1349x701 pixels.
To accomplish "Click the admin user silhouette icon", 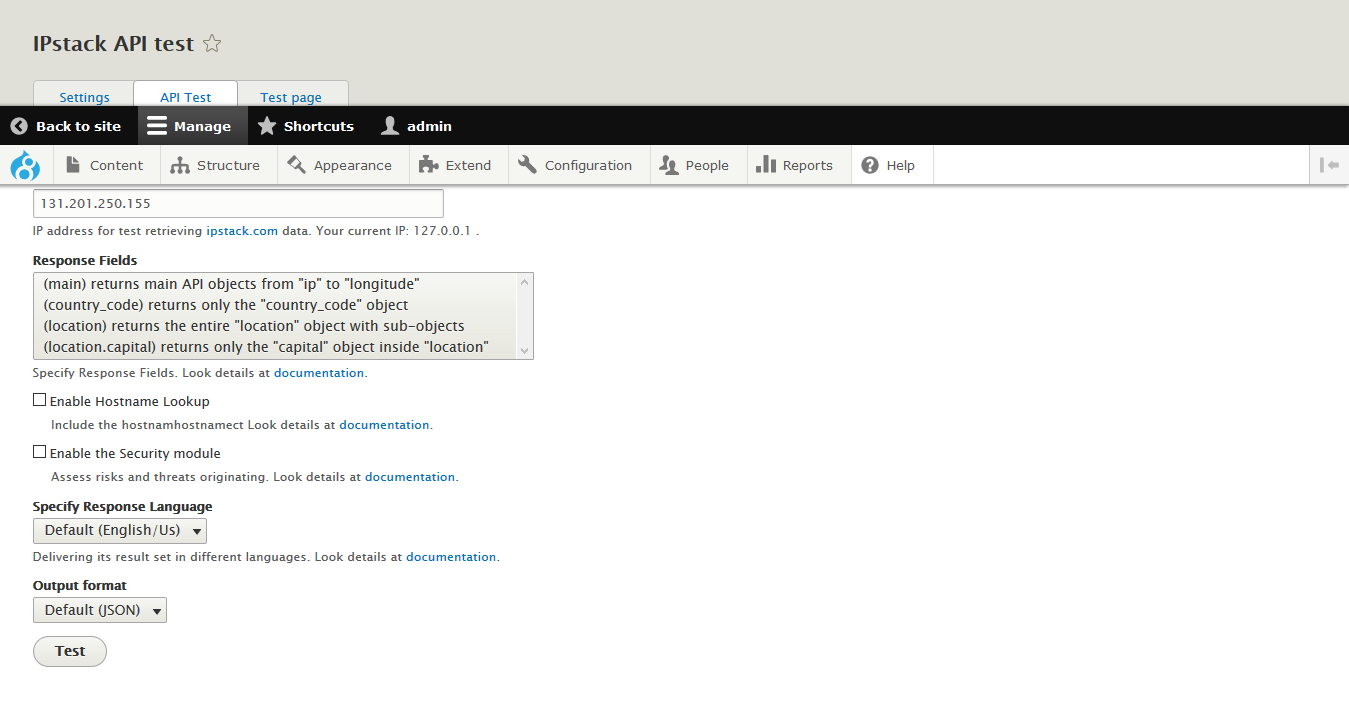I will point(390,126).
